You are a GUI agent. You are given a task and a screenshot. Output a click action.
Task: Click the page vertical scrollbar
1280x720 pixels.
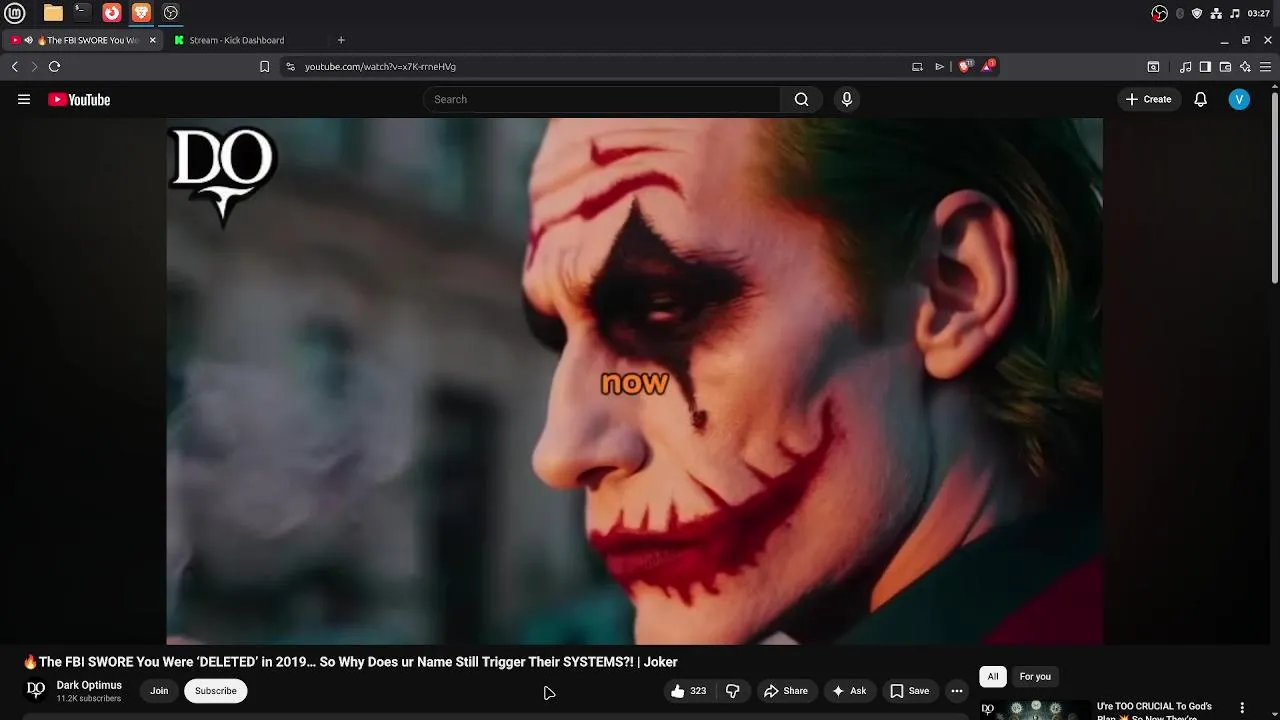(x=1274, y=188)
